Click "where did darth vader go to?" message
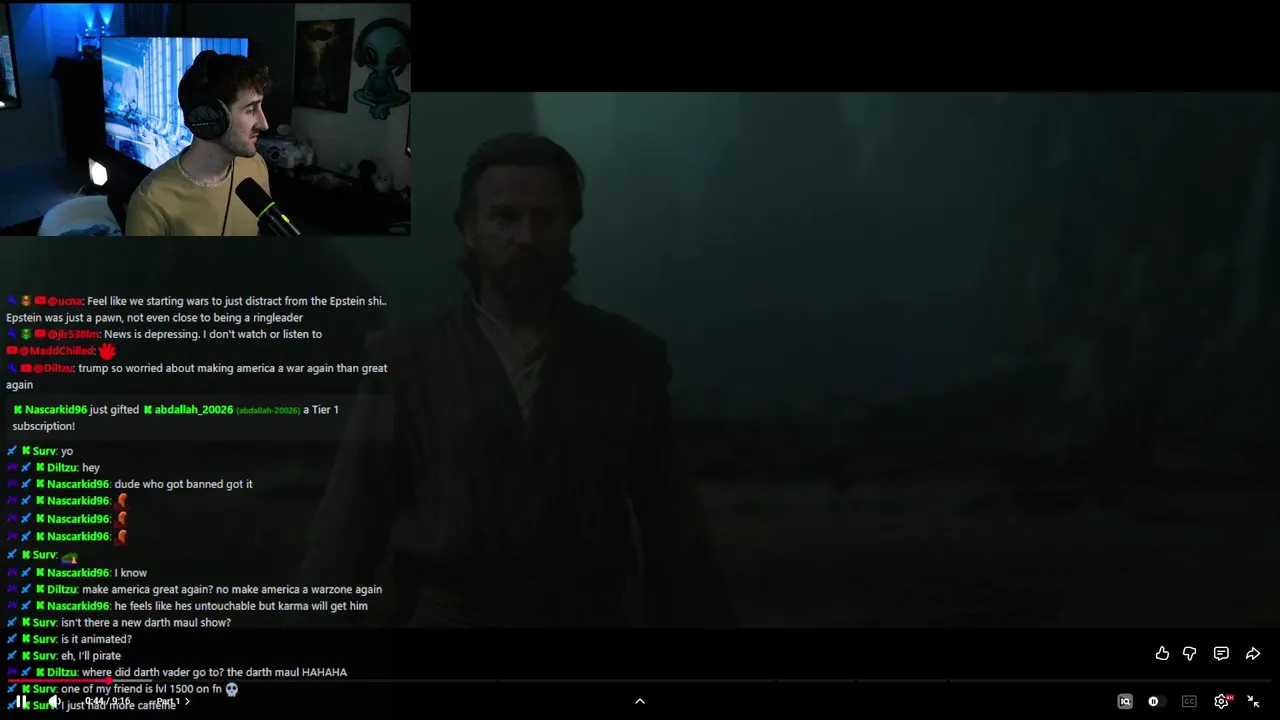Screen dimensions: 1280x720 [x=177, y=672]
